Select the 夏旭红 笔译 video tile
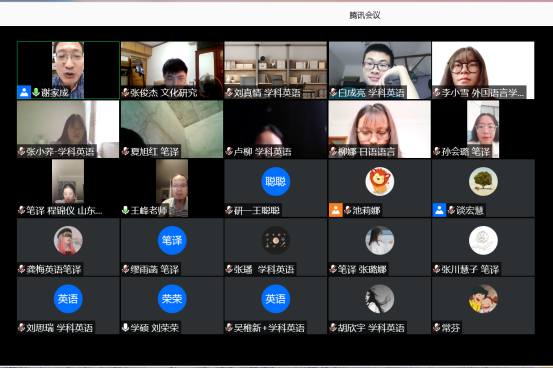 click(172, 129)
